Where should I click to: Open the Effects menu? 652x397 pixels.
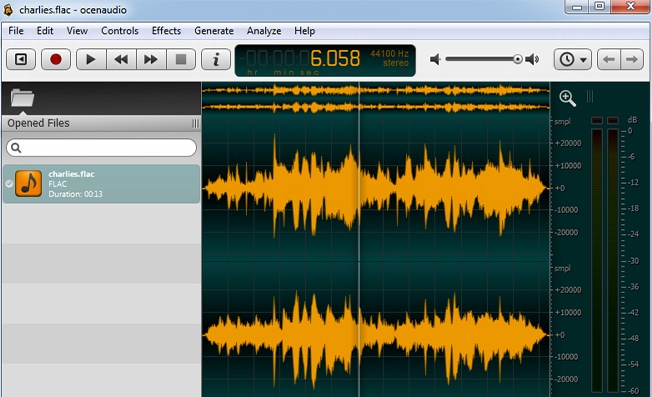click(x=166, y=31)
